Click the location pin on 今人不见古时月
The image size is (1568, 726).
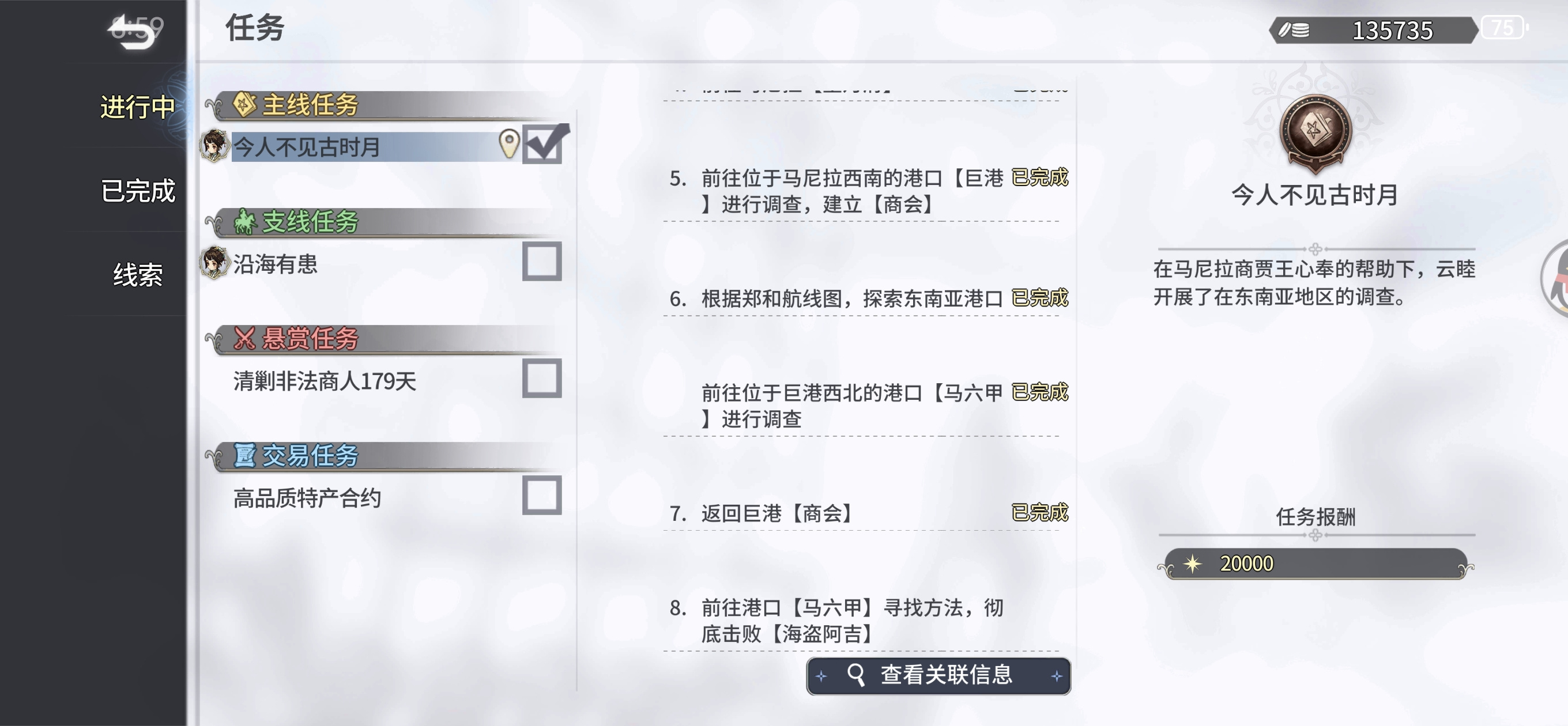pos(509,144)
